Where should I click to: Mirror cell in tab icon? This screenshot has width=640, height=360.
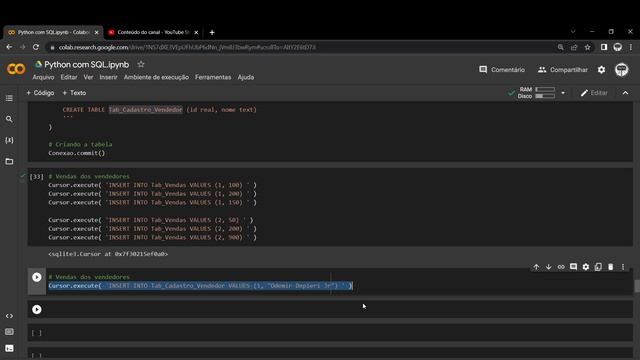click(x=598, y=267)
